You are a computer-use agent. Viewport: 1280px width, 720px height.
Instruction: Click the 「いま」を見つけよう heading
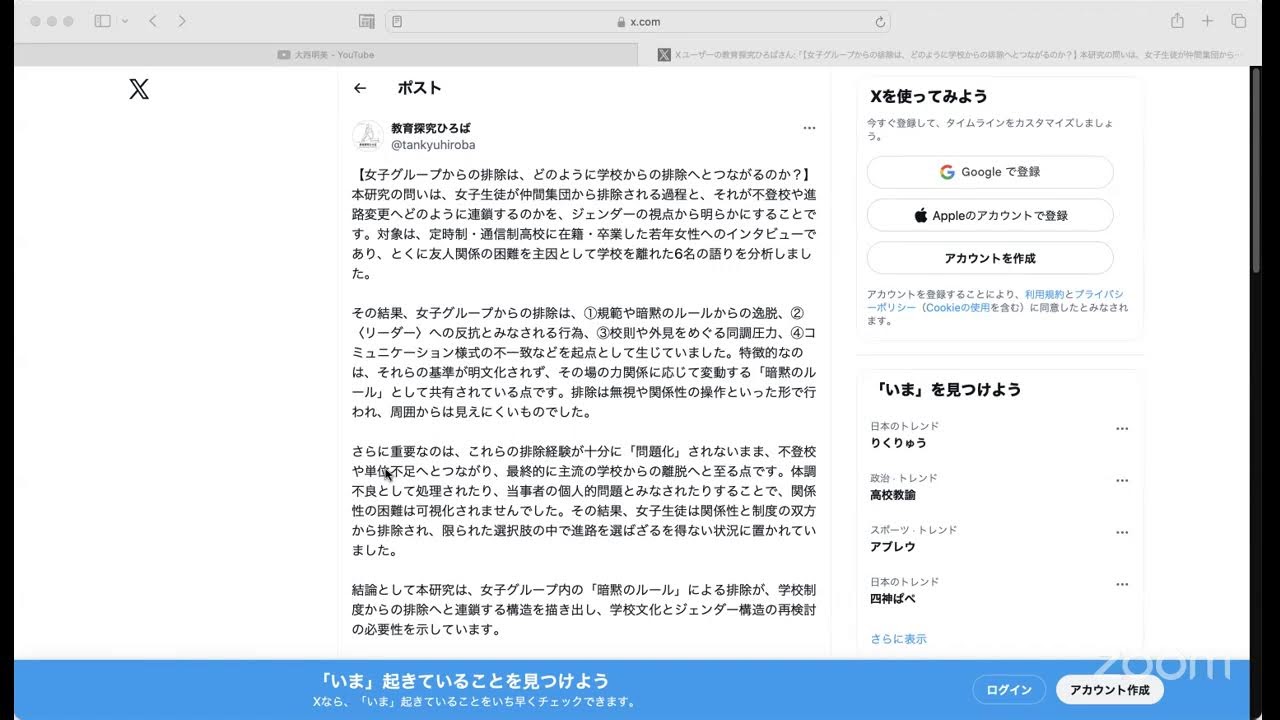948,390
